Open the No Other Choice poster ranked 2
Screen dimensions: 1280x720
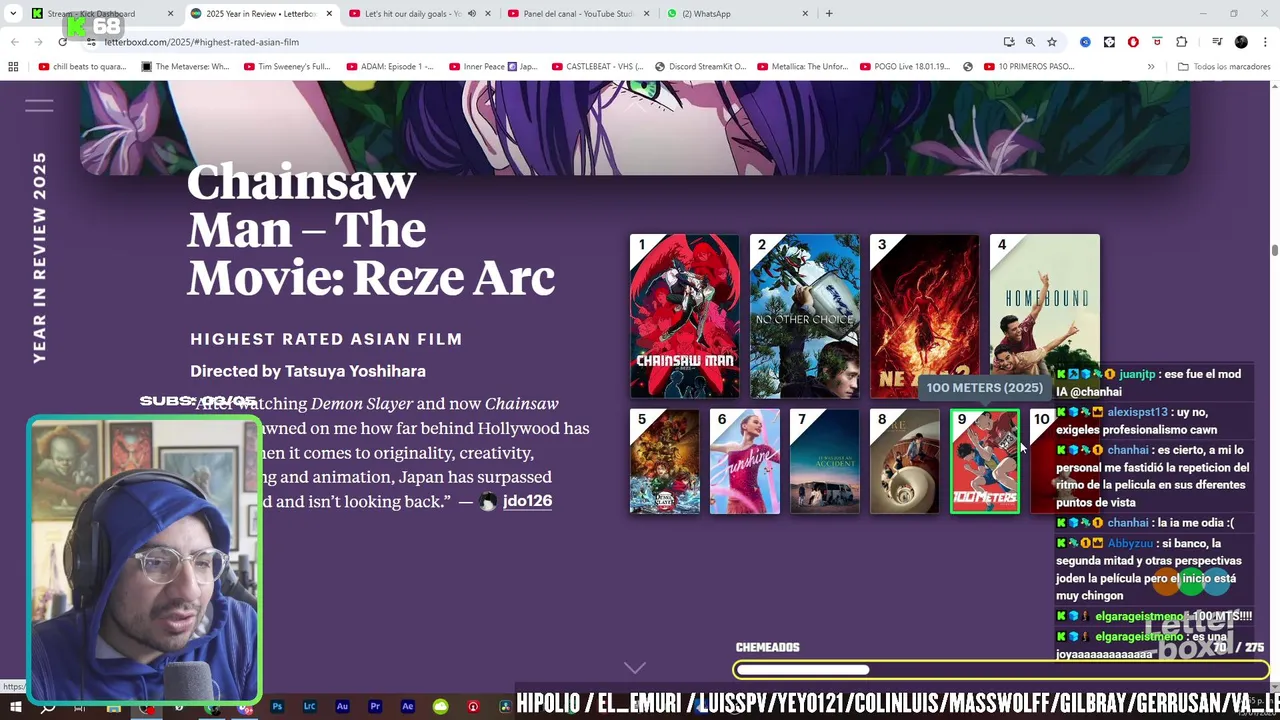pos(805,316)
